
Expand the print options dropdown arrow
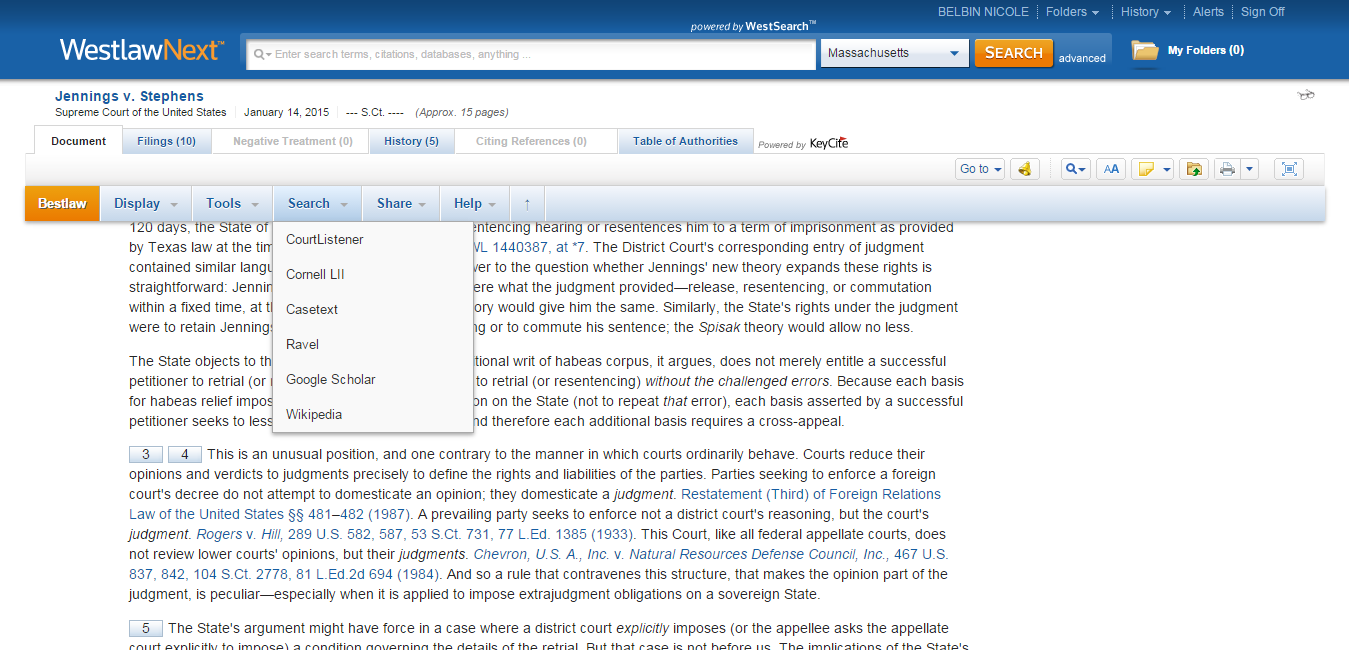1249,169
